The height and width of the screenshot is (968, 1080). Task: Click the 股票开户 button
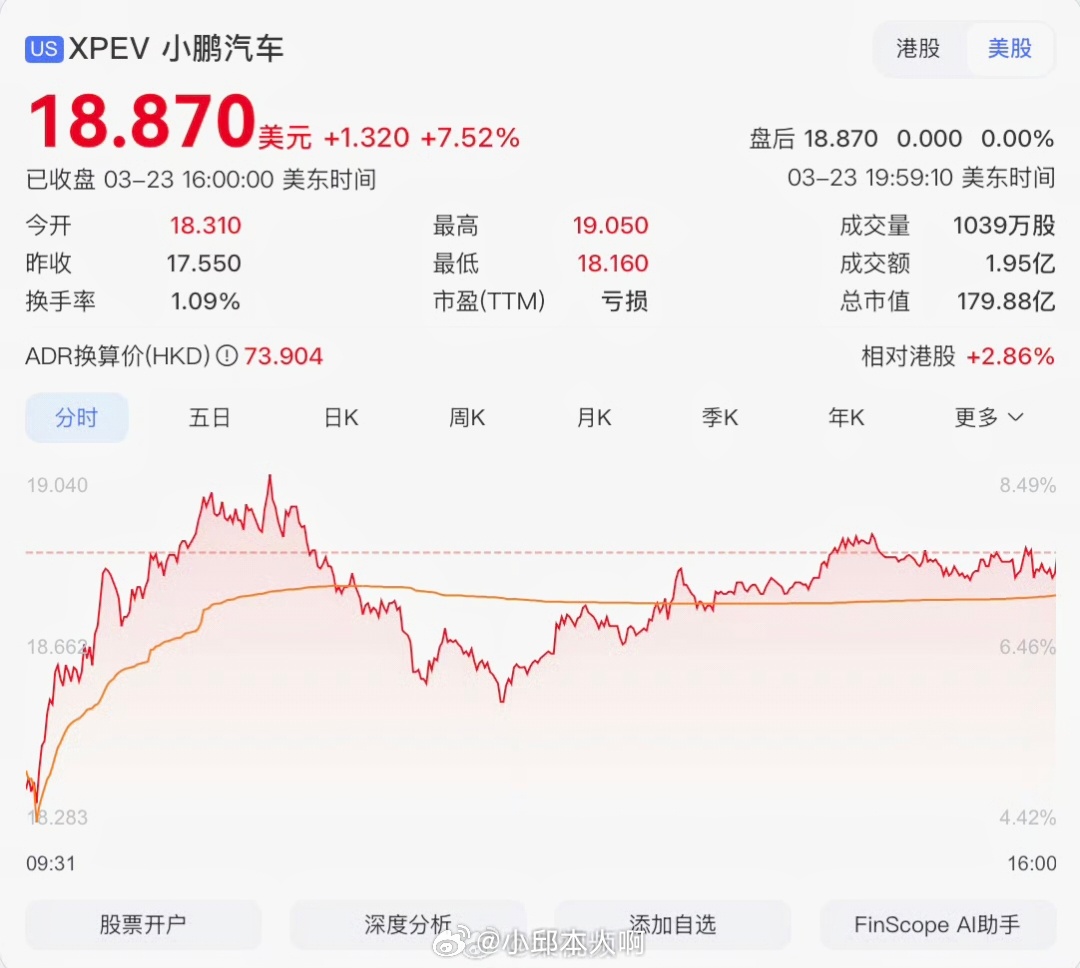pyautogui.click(x=143, y=925)
